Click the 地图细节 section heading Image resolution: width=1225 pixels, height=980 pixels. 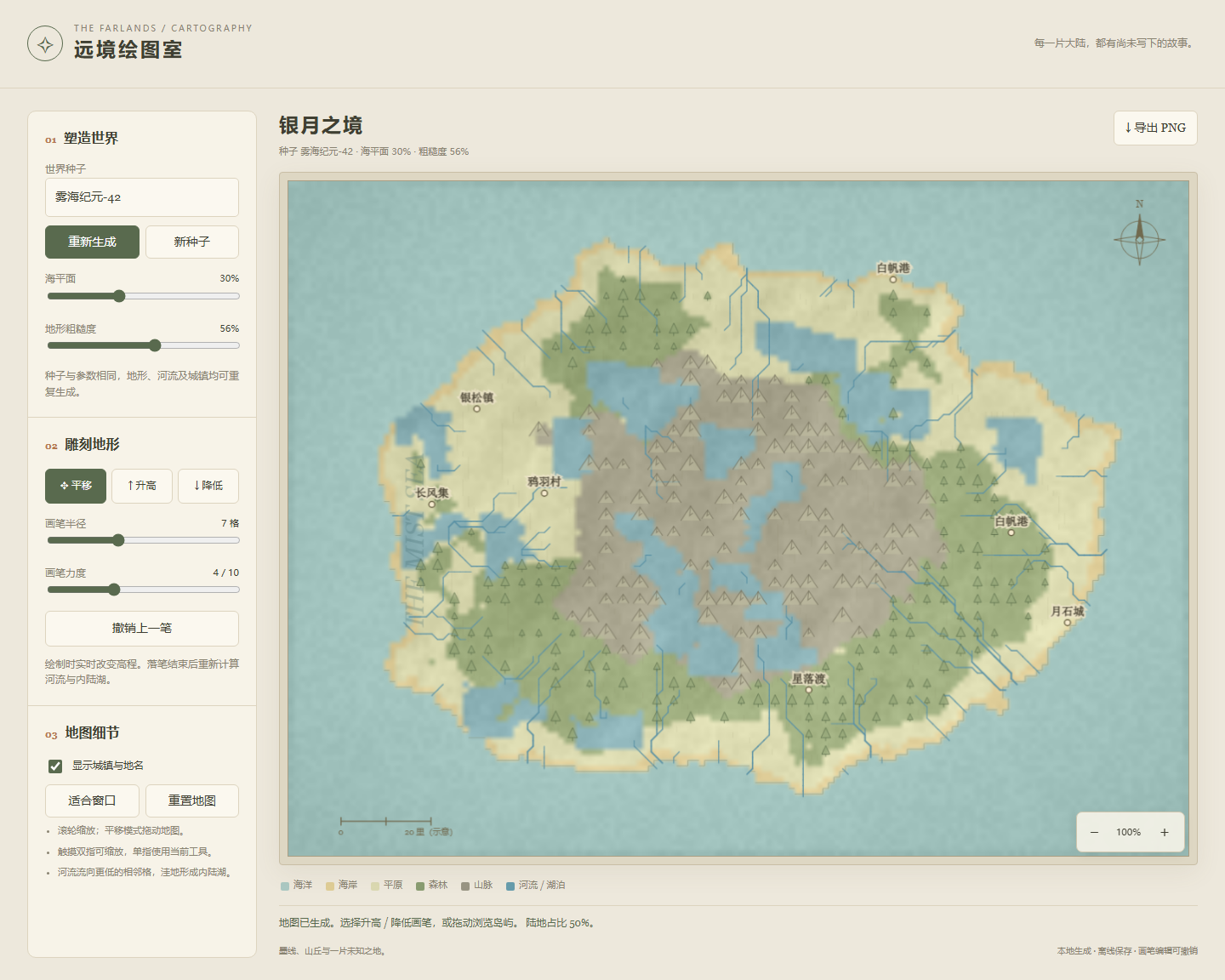(x=92, y=732)
